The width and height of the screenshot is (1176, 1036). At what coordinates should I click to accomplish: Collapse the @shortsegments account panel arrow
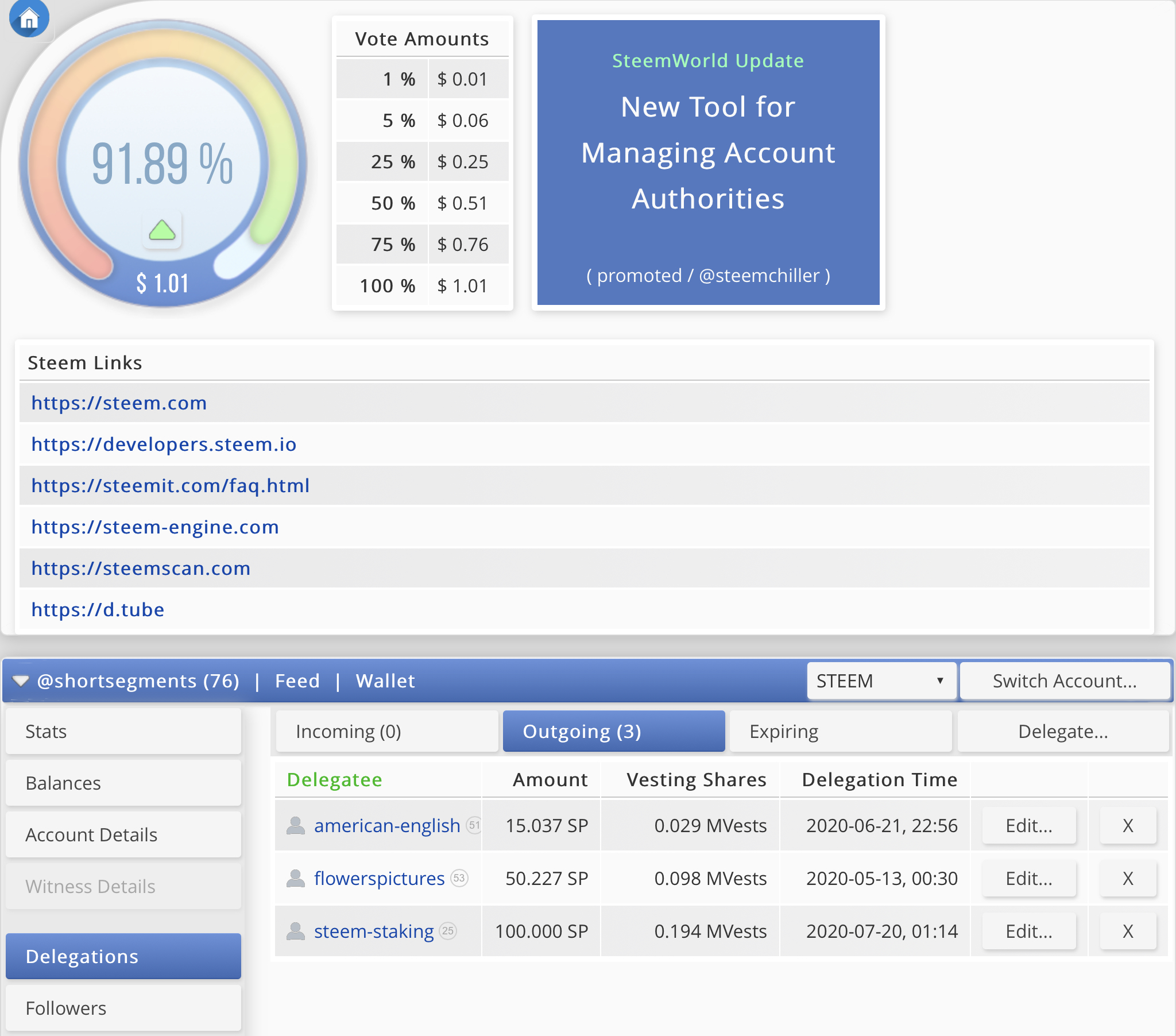pyautogui.click(x=20, y=681)
